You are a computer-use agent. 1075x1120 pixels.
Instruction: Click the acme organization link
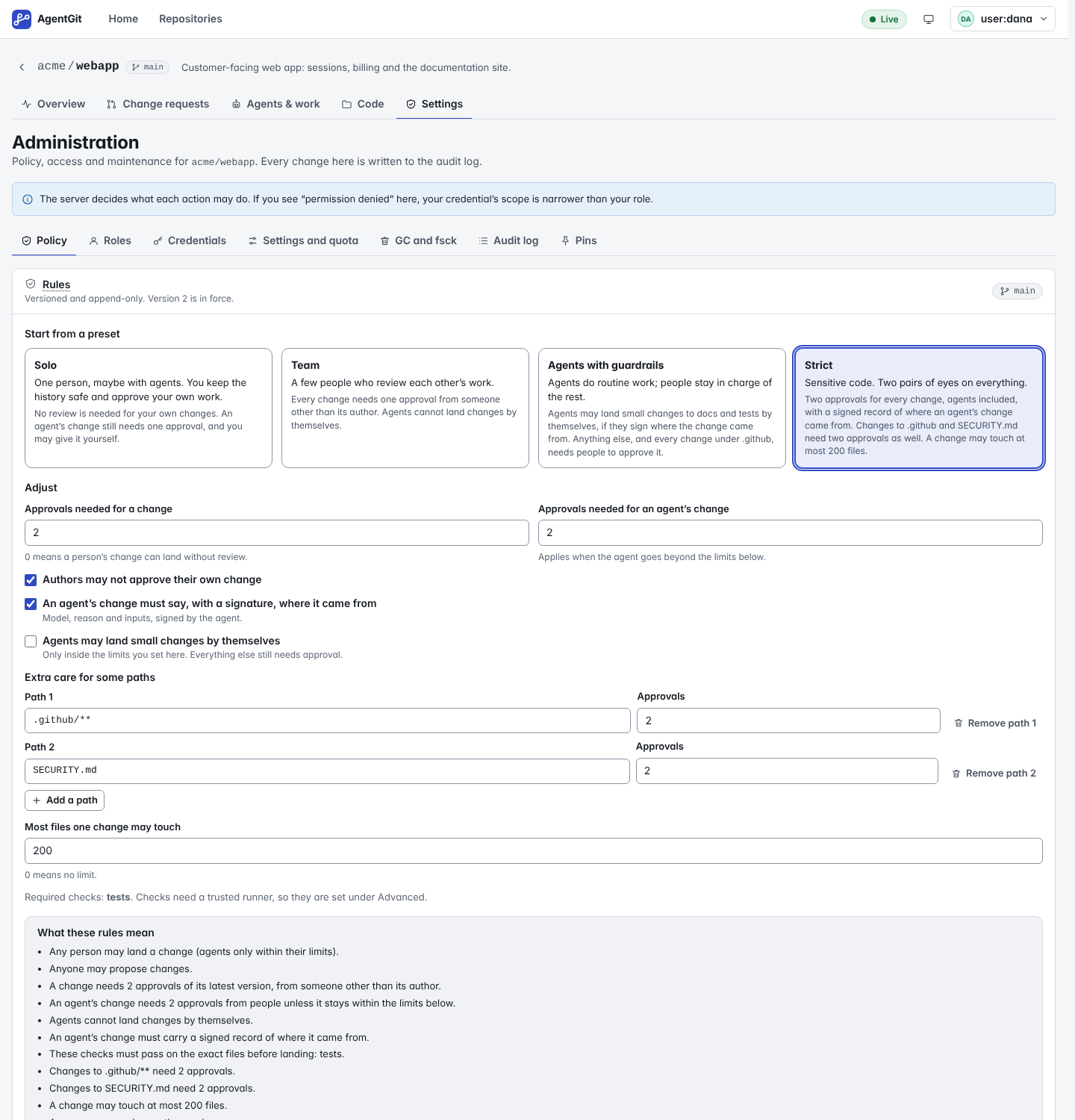[52, 66]
